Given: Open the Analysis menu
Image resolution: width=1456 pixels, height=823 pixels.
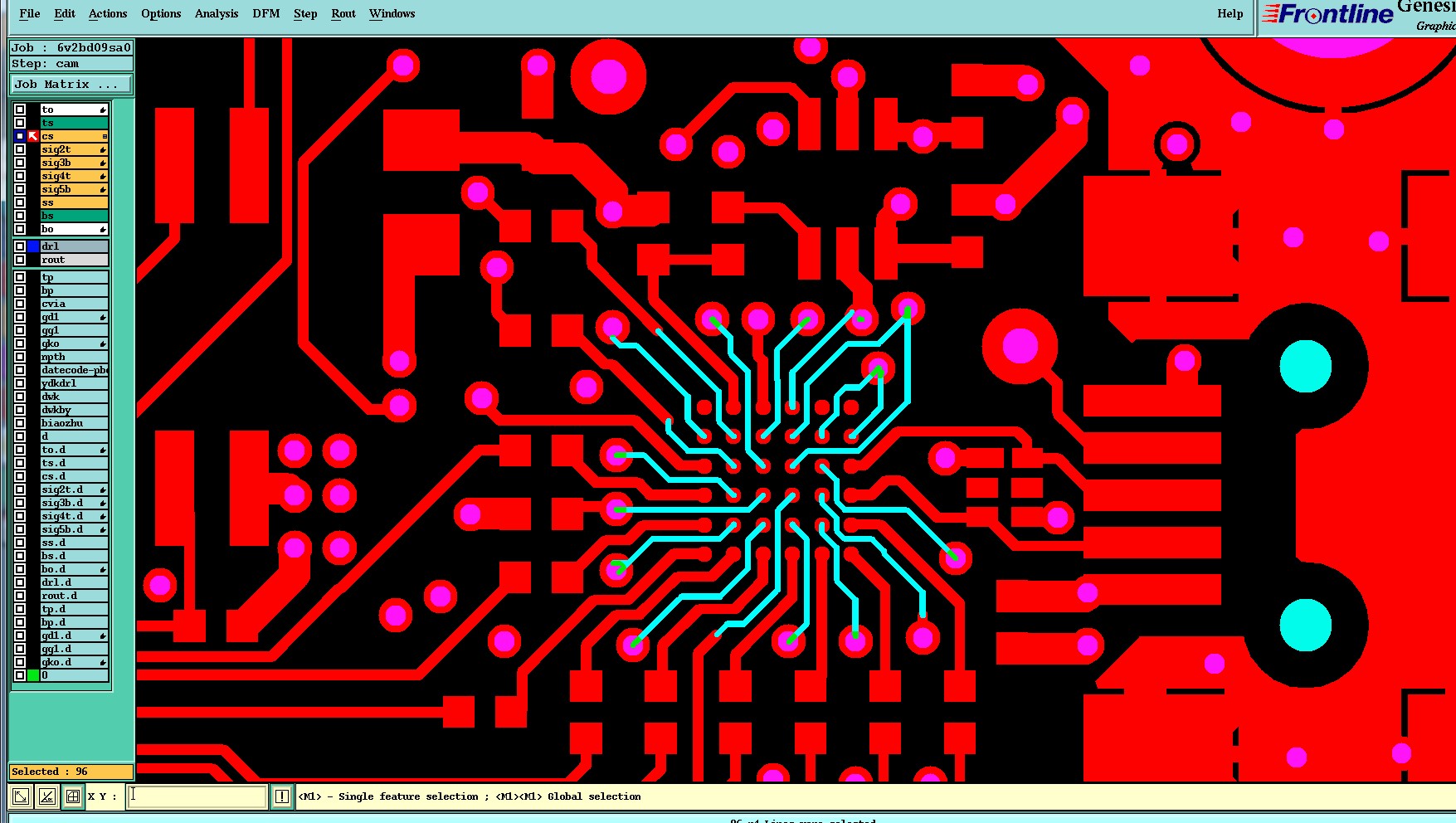Looking at the screenshot, I should coord(217,13).
